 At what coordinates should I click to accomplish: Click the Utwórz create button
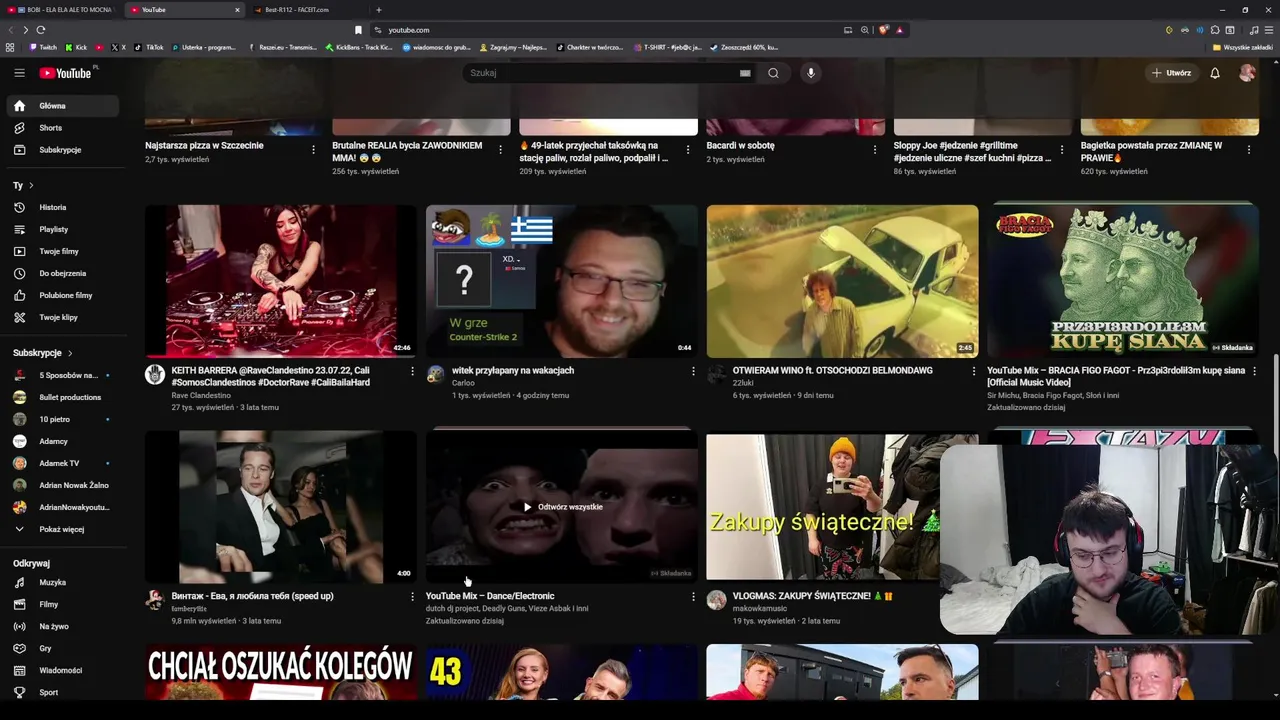[1171, 73]
